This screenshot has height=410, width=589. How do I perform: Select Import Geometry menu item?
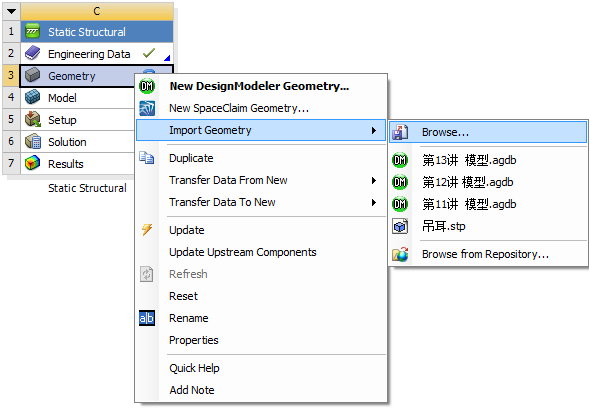point(261,130)
